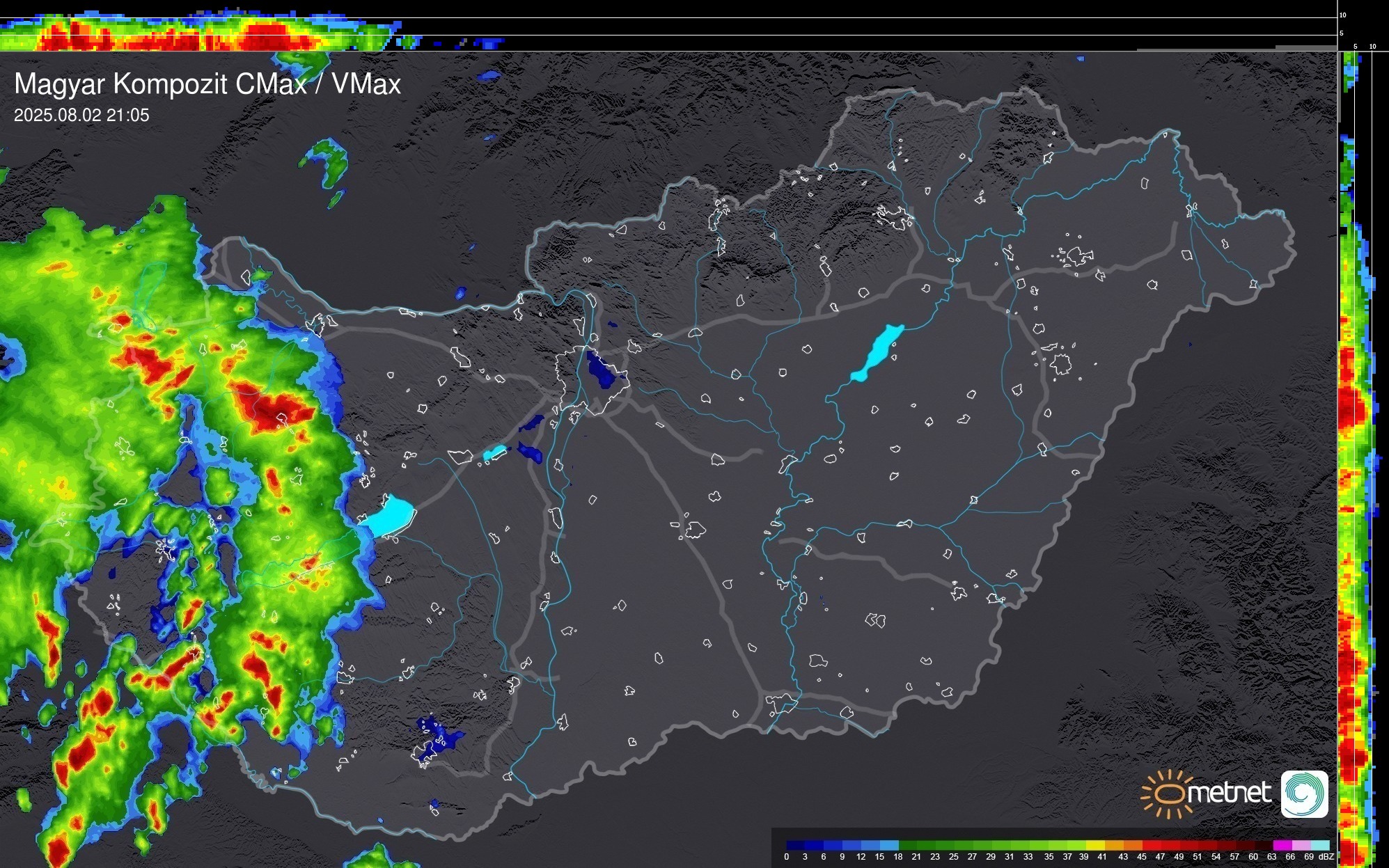The image size is (1389, 868).
Task: Click the dark navy 0 dBZ swatch
Action: 796,845
